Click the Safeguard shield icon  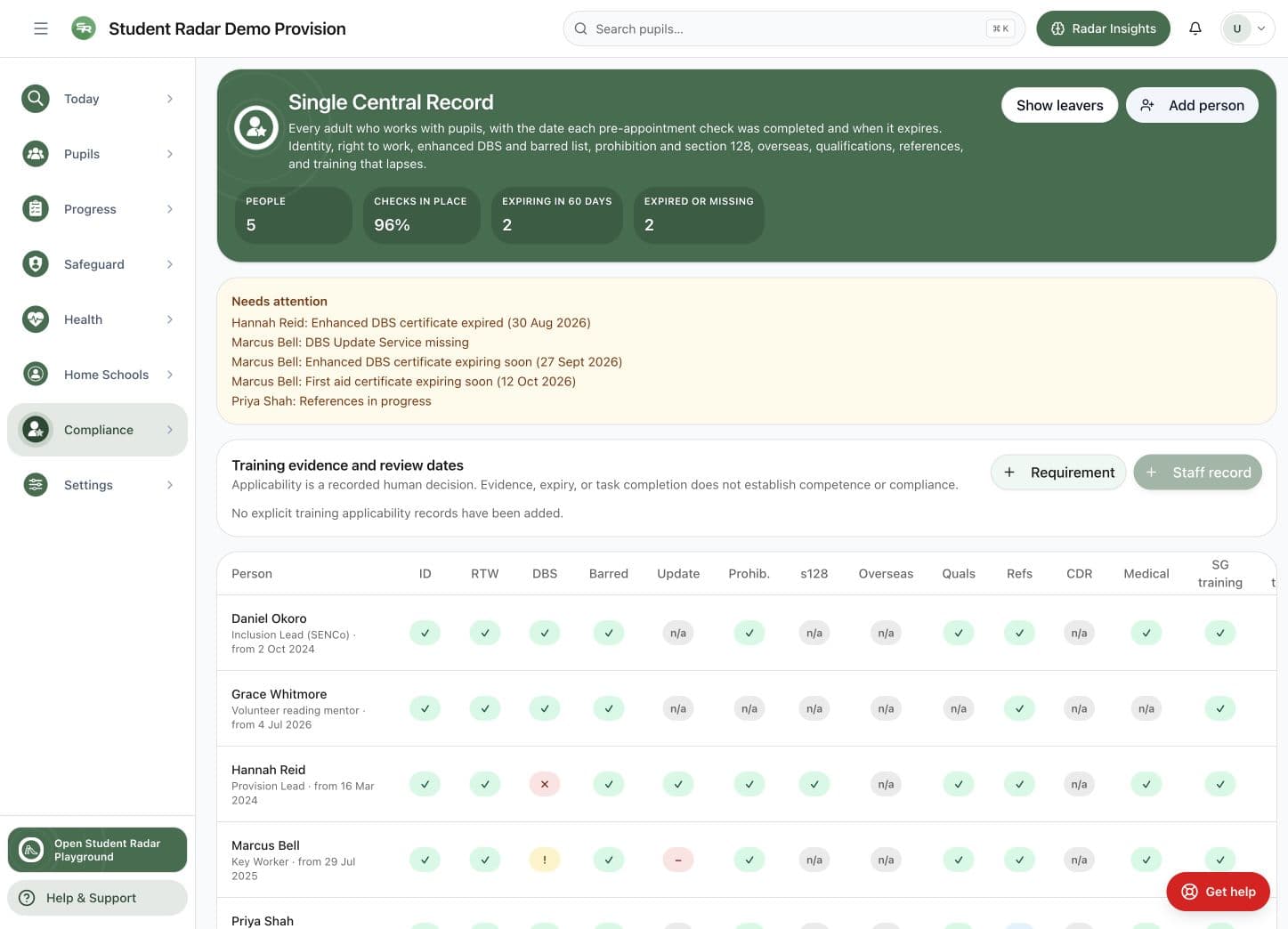[x=36, y=264]
